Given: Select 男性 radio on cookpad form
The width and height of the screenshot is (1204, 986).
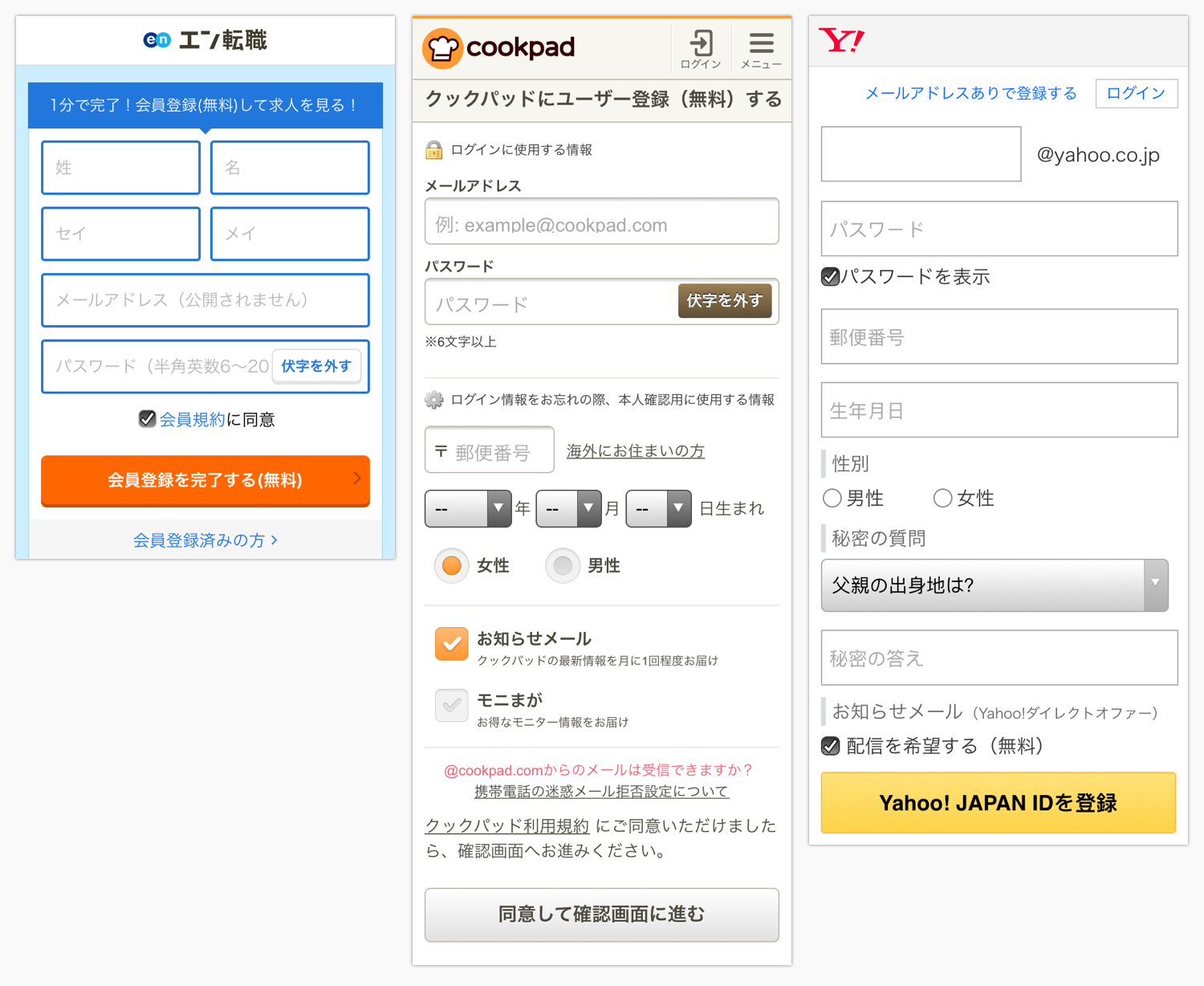Looking at the screenshot, I should click(x=563, y=566).
